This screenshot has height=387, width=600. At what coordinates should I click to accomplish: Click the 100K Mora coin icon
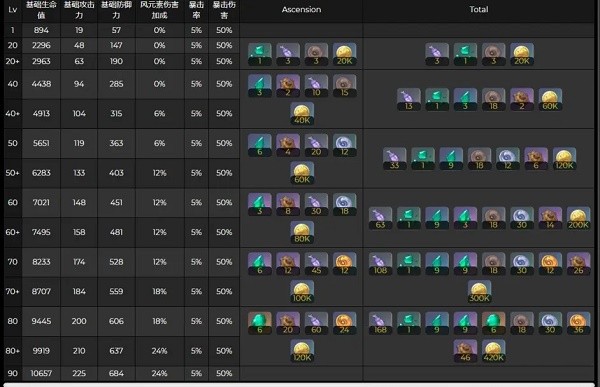[x=302, y=292]
